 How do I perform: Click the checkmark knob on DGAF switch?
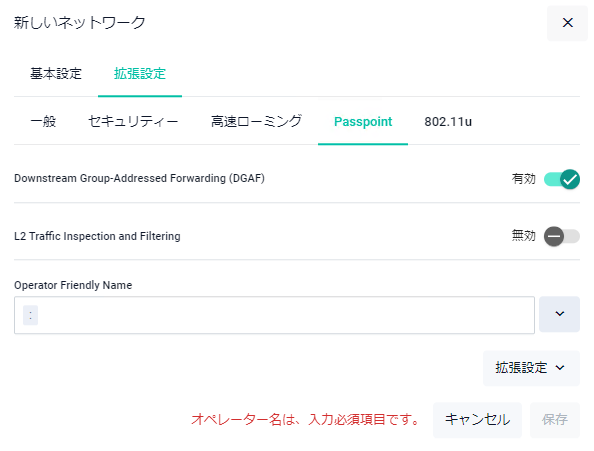[570, 179]
